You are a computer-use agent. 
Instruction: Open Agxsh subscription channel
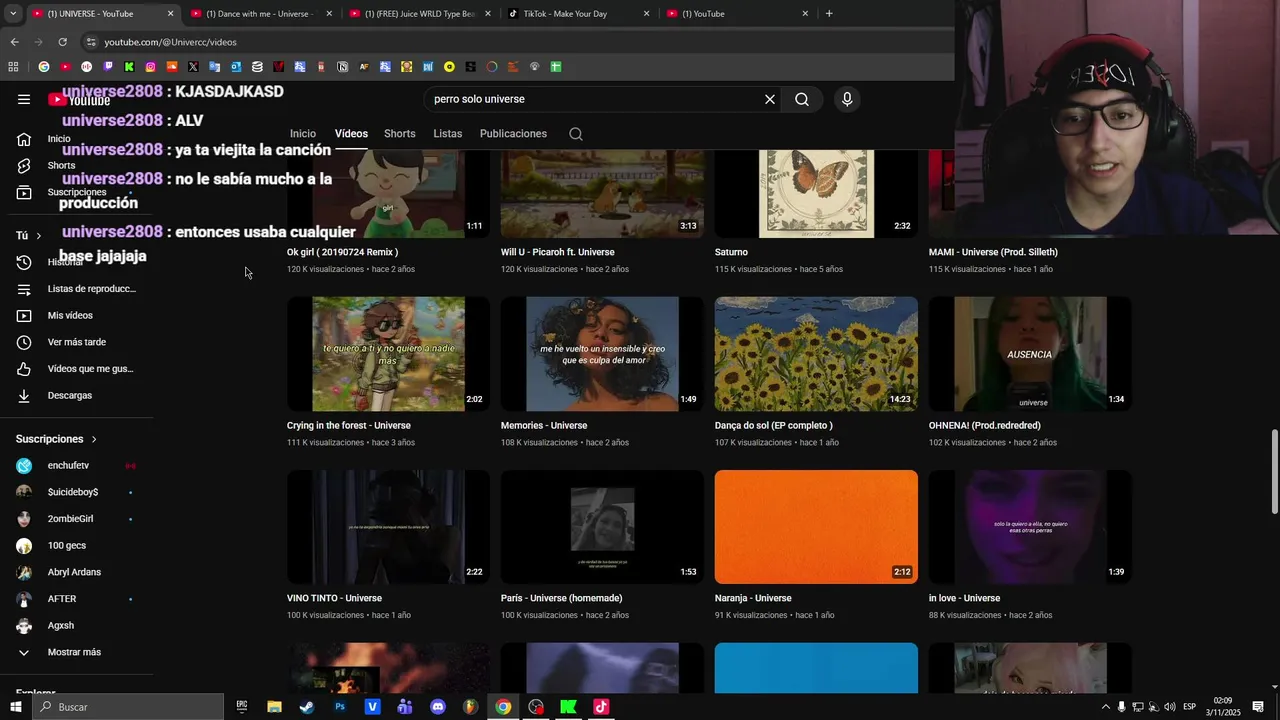76,626
